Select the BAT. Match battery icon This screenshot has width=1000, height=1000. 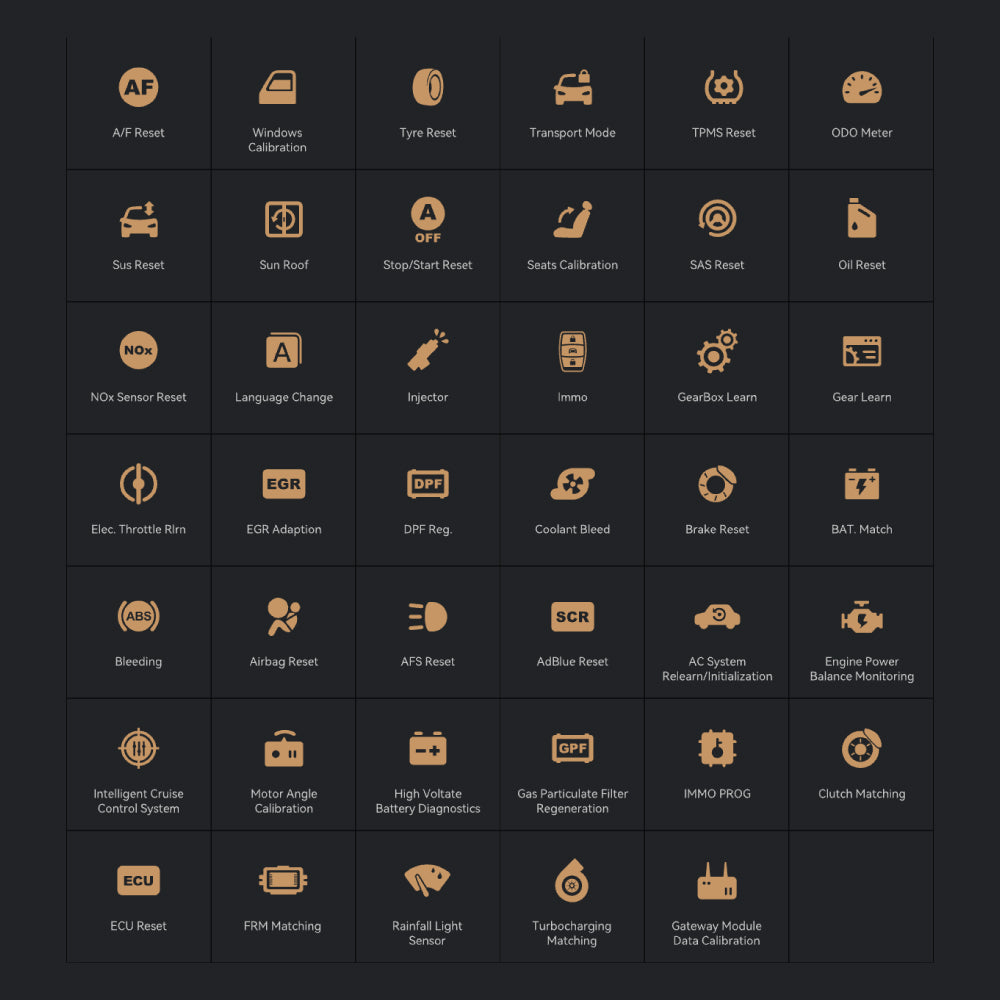point(861,484)
